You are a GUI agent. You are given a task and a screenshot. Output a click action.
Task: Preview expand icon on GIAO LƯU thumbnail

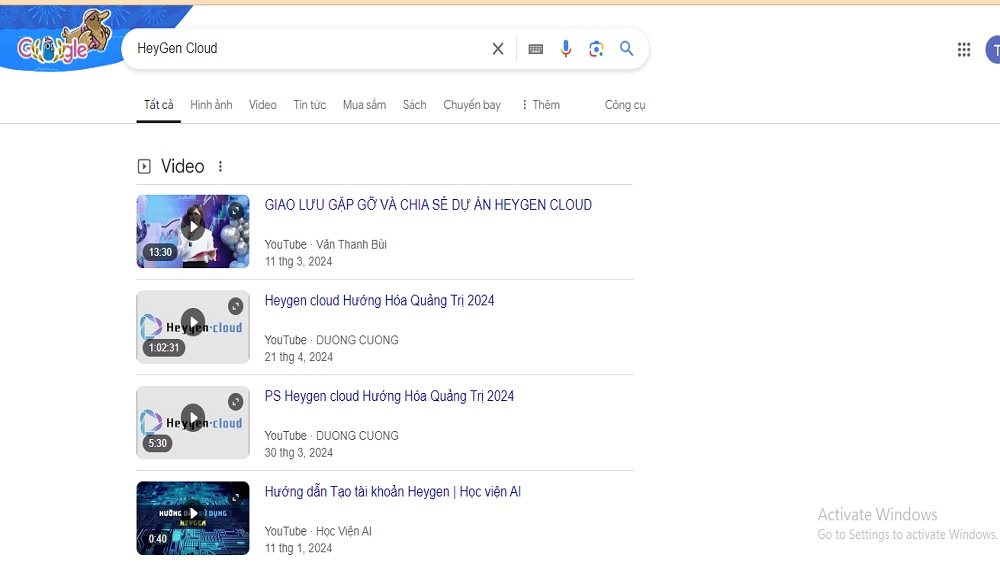pos(236,211)
